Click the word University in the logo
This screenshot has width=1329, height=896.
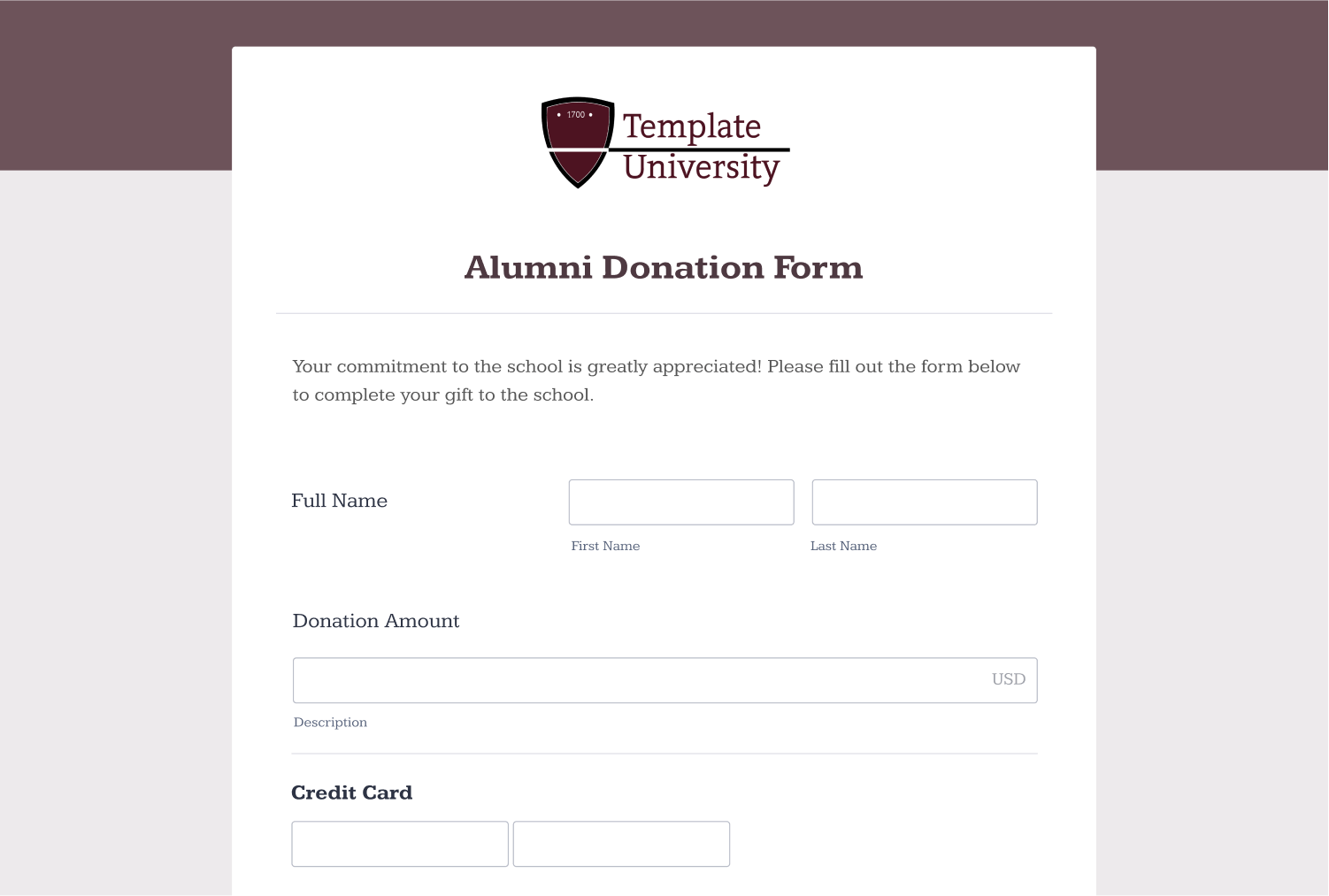coord(701,168)
